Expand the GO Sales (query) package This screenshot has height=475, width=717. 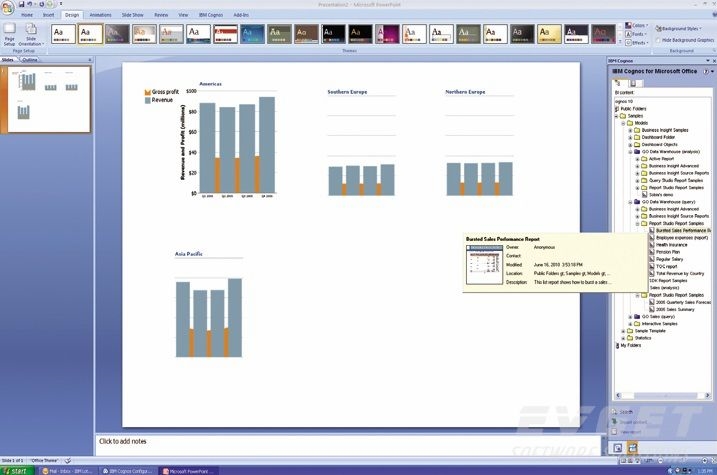[x=630, y=317]
